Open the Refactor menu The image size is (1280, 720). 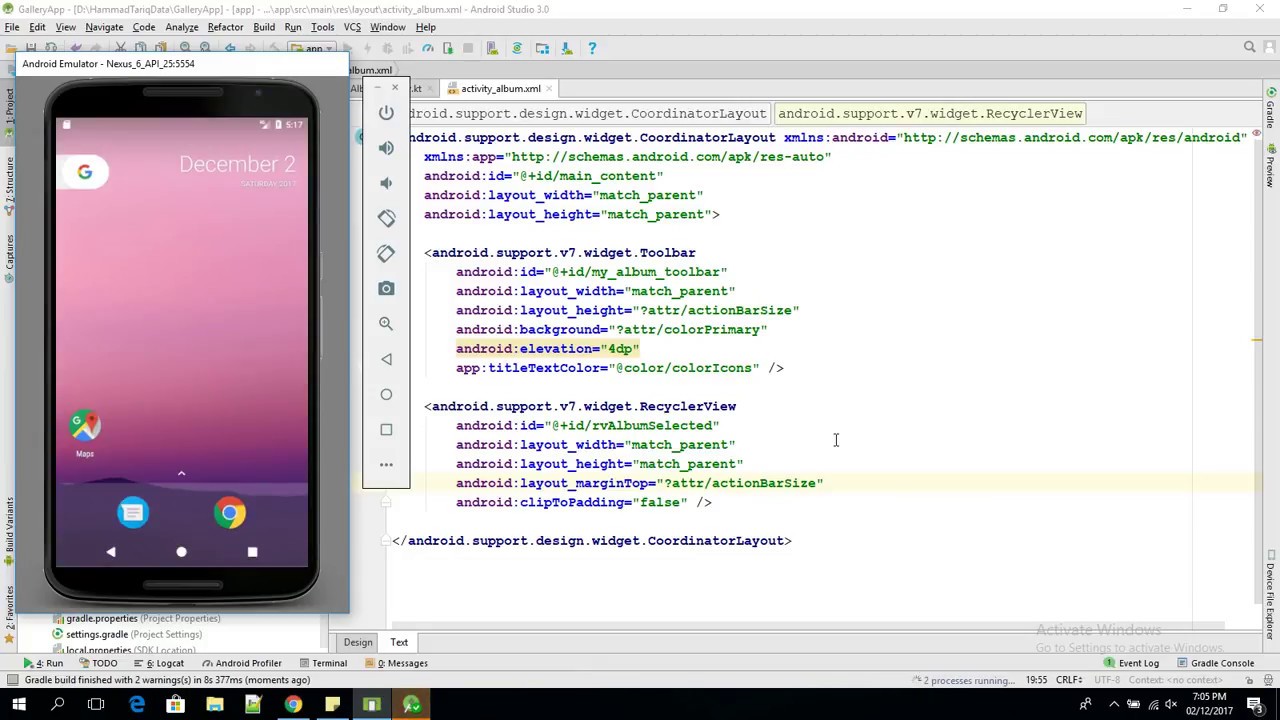[x=225, y=27]
